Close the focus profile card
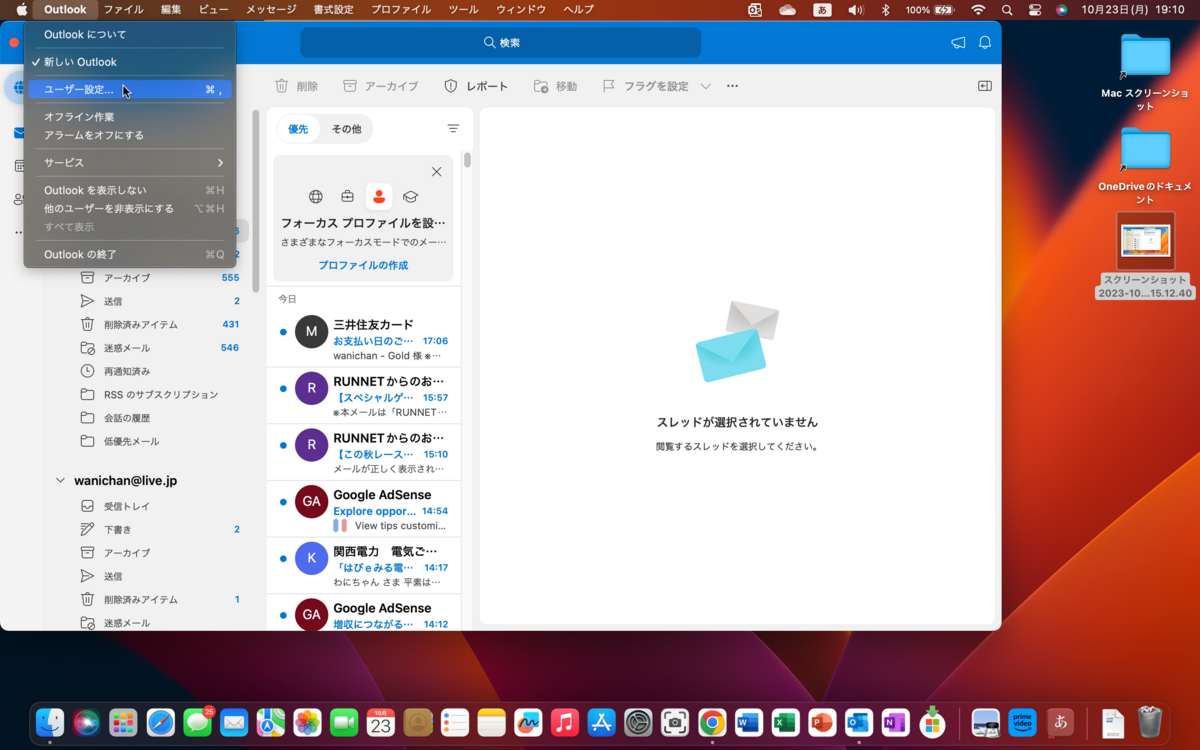Screen dimensions: 1200x750 [436, 171]
